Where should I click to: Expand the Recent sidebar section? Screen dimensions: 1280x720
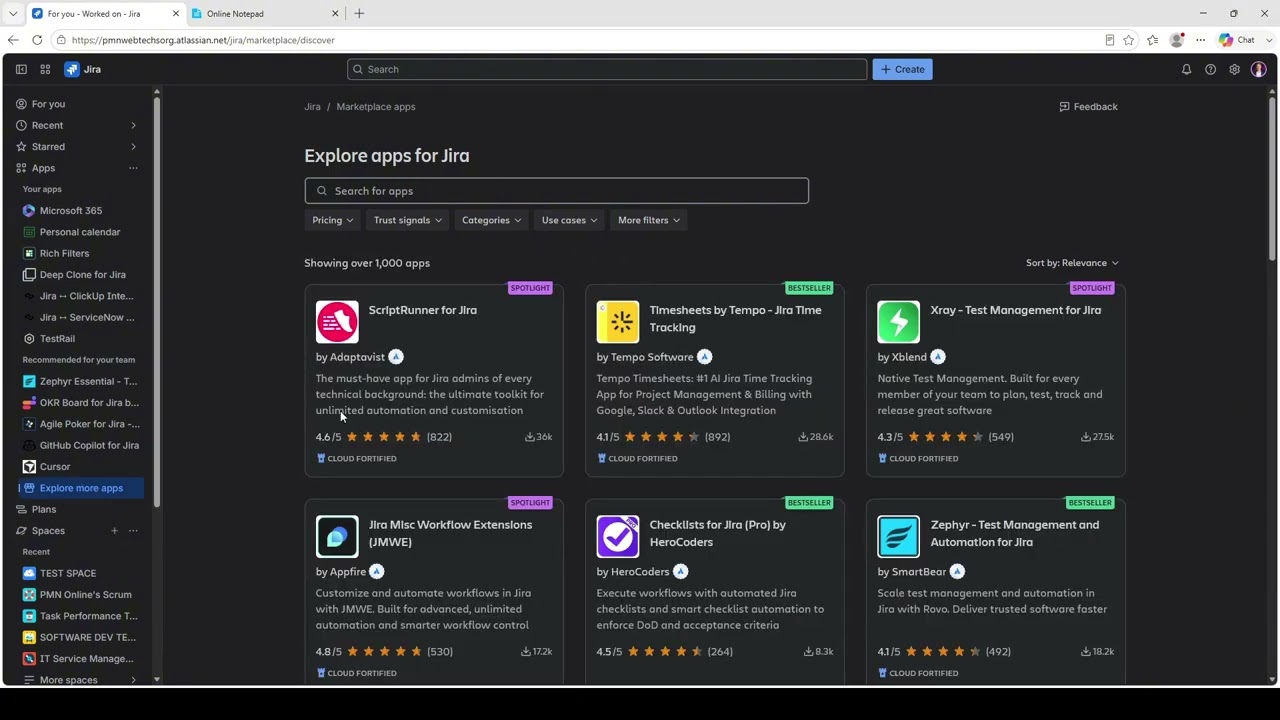pos(133,125)
